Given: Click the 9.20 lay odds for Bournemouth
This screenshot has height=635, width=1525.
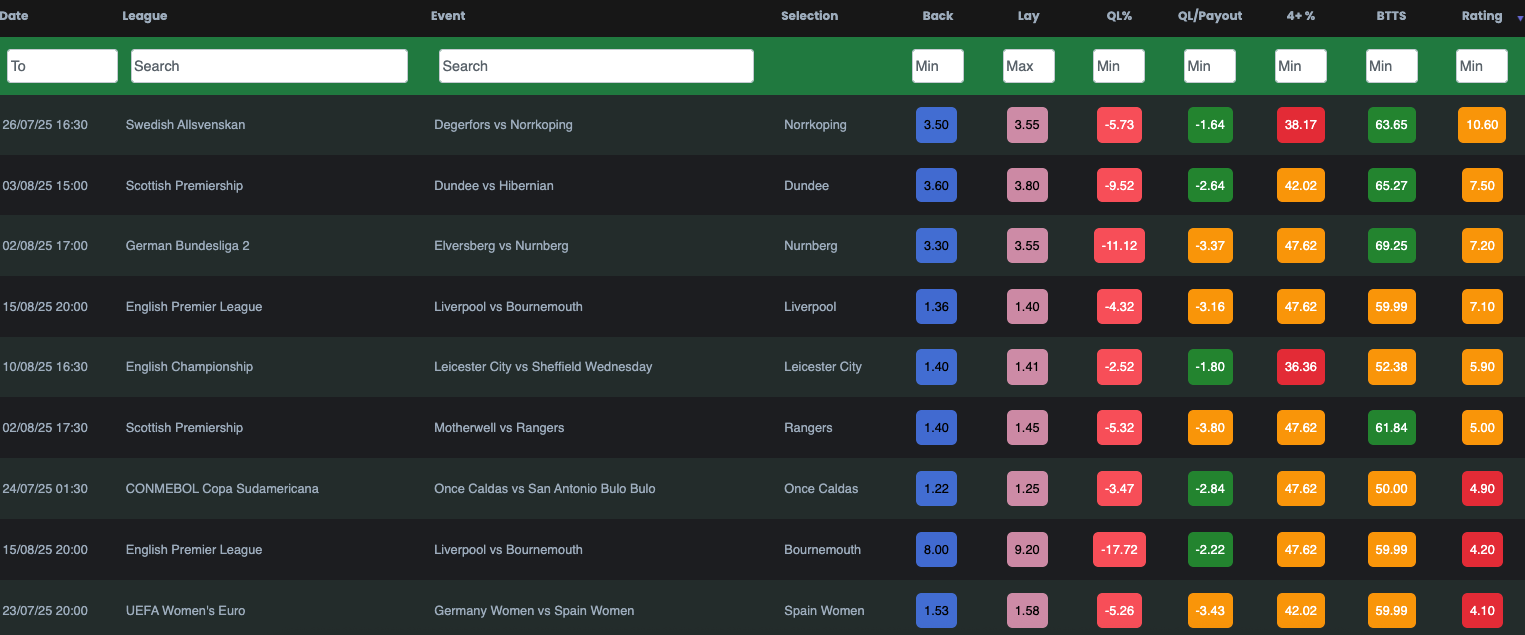Looking at the screenshot, I should click(1027, 550).
